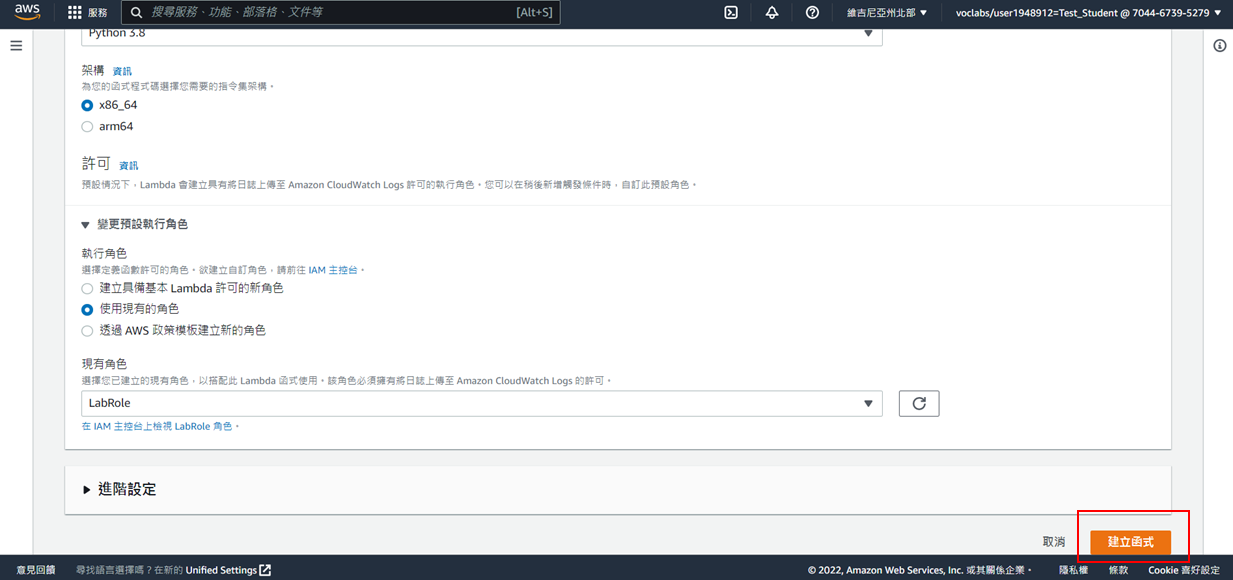The image size is (1233, 580).
Task: Click the 建立函式 create function button
Action: [x=1130, y=541]
